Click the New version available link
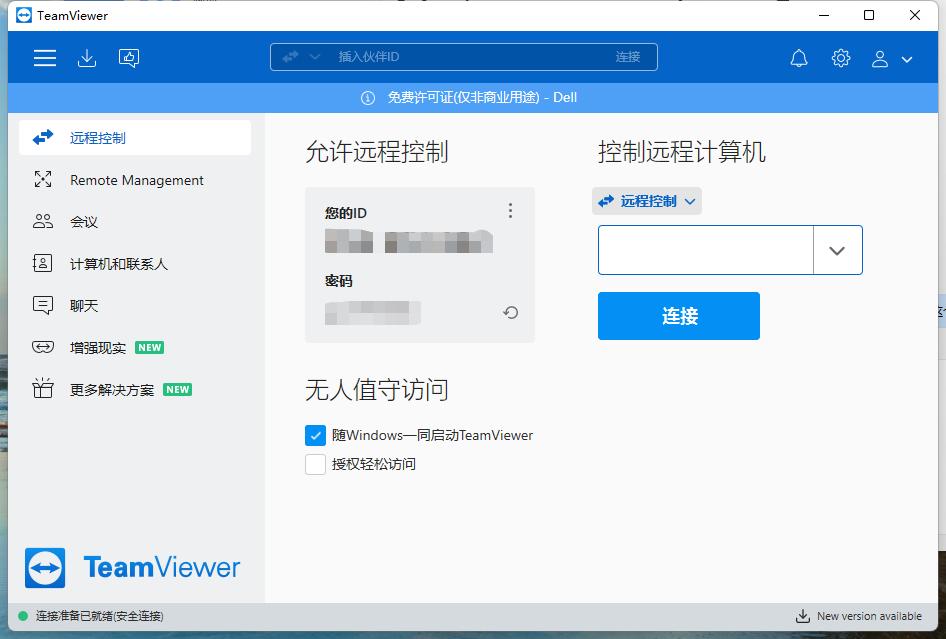The height and width of the screenshot is (639, 946). coord(860,616)
